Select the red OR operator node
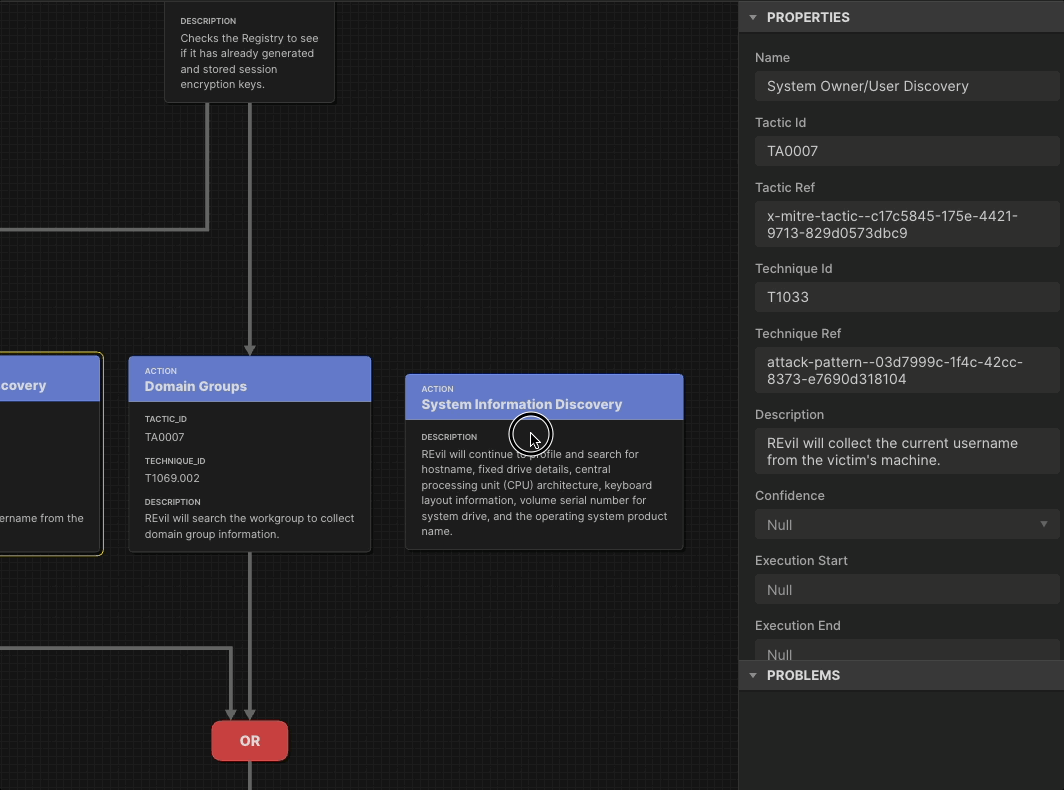The width and height of the screenshot is (1064, 790). [249, 740]
